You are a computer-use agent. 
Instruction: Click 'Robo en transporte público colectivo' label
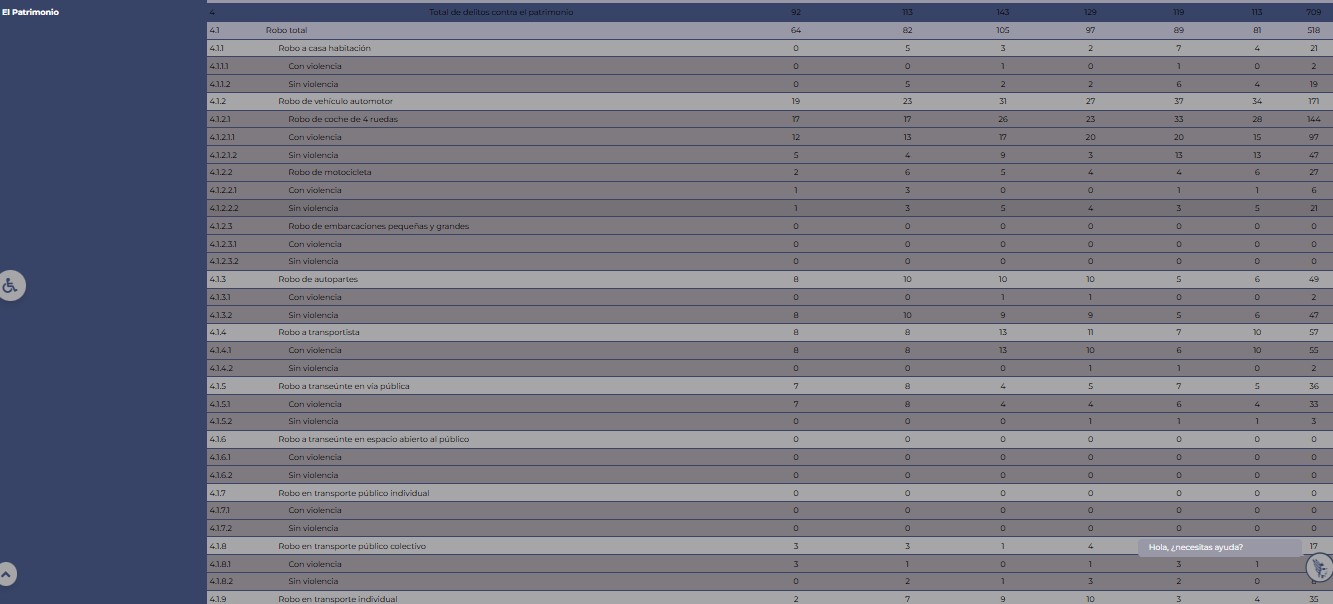tap(352, 546)
